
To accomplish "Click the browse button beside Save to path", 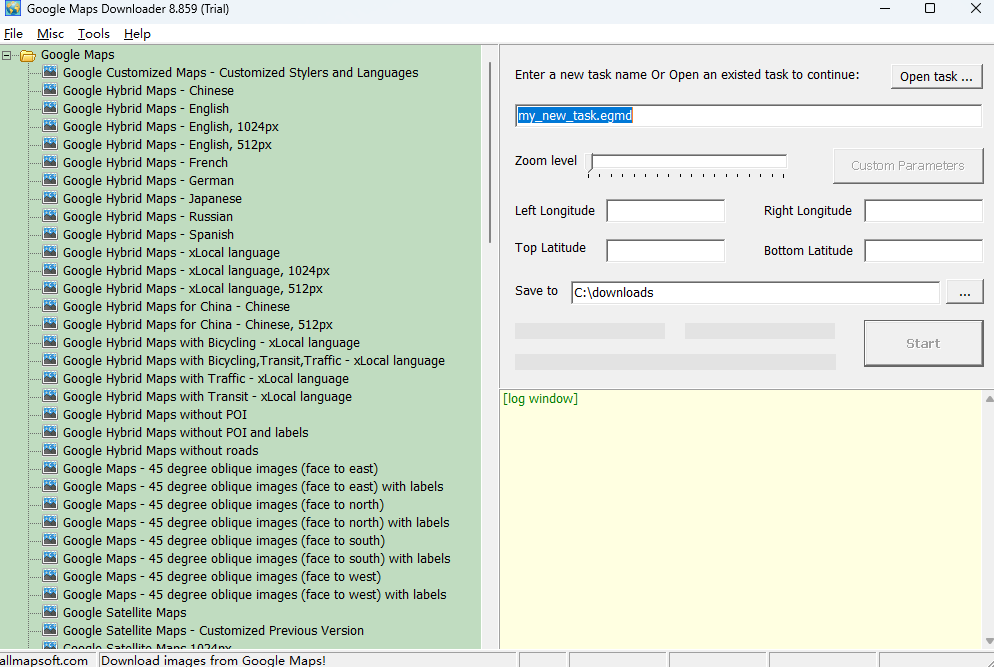I will [964, 291].
